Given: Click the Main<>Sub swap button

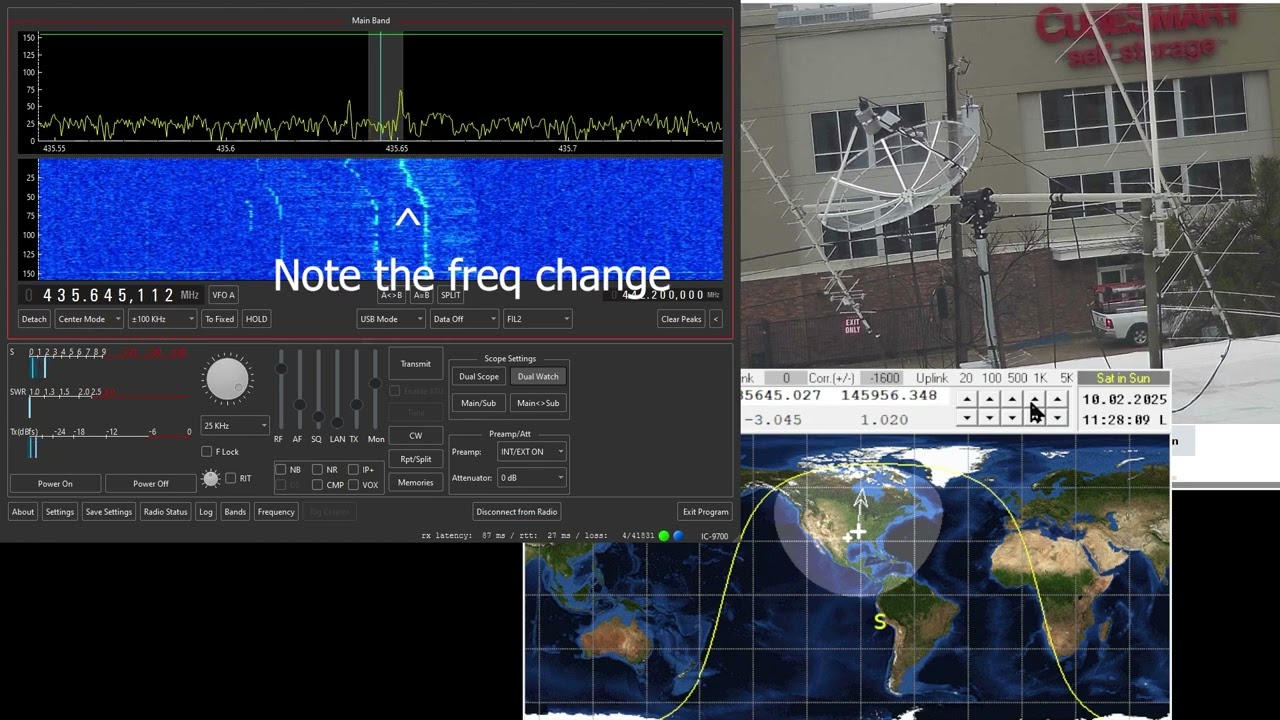Looking at the screenshot, I should click(x=538, y=403).
